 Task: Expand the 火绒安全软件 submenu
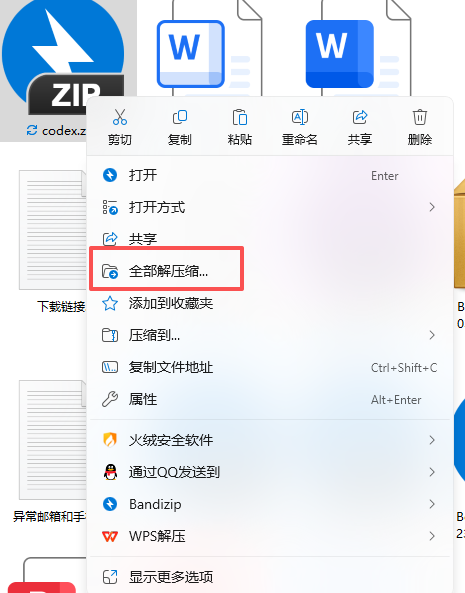point(270,440)
